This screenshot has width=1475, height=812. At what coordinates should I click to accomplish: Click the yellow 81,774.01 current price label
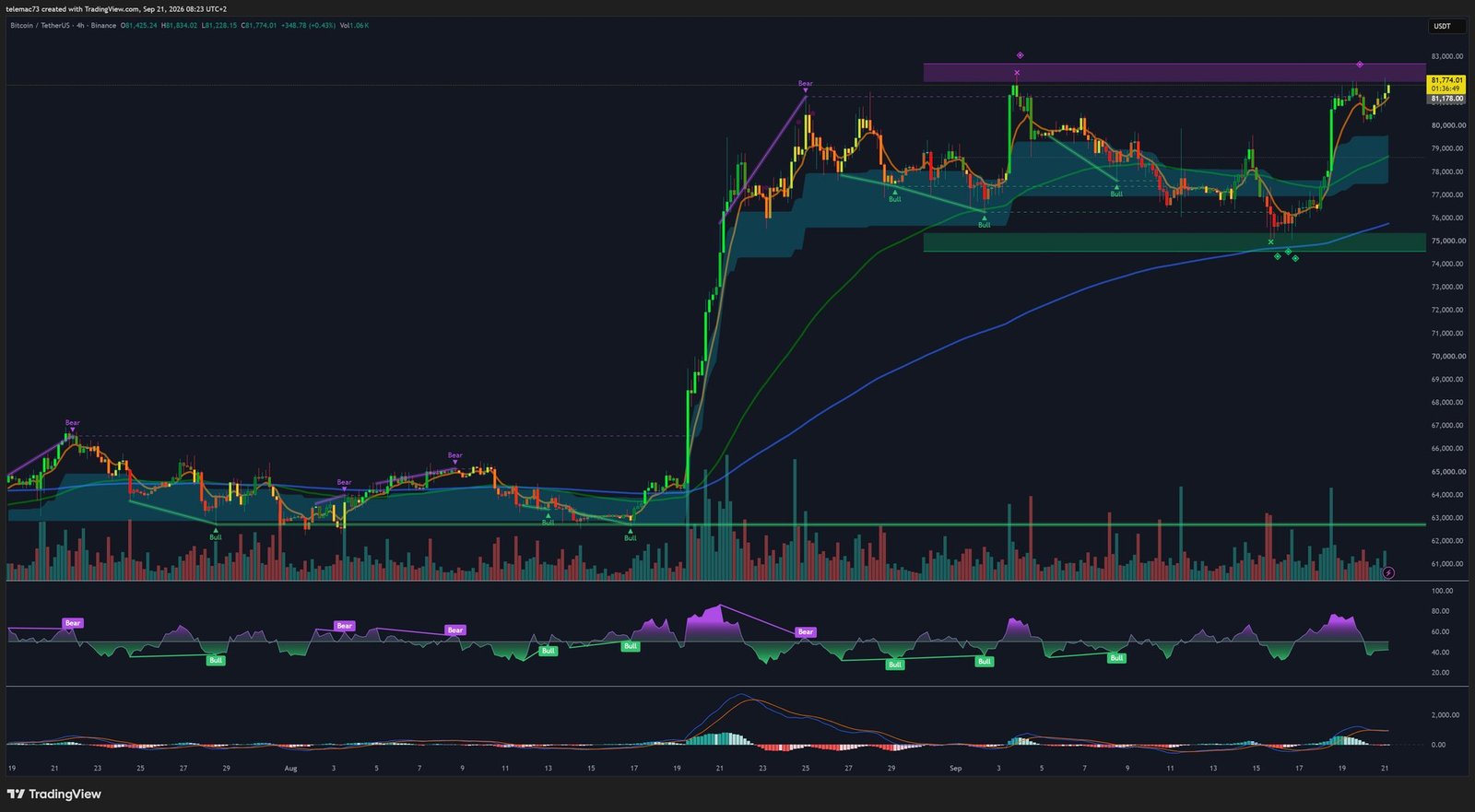[x=1446, y=84]
